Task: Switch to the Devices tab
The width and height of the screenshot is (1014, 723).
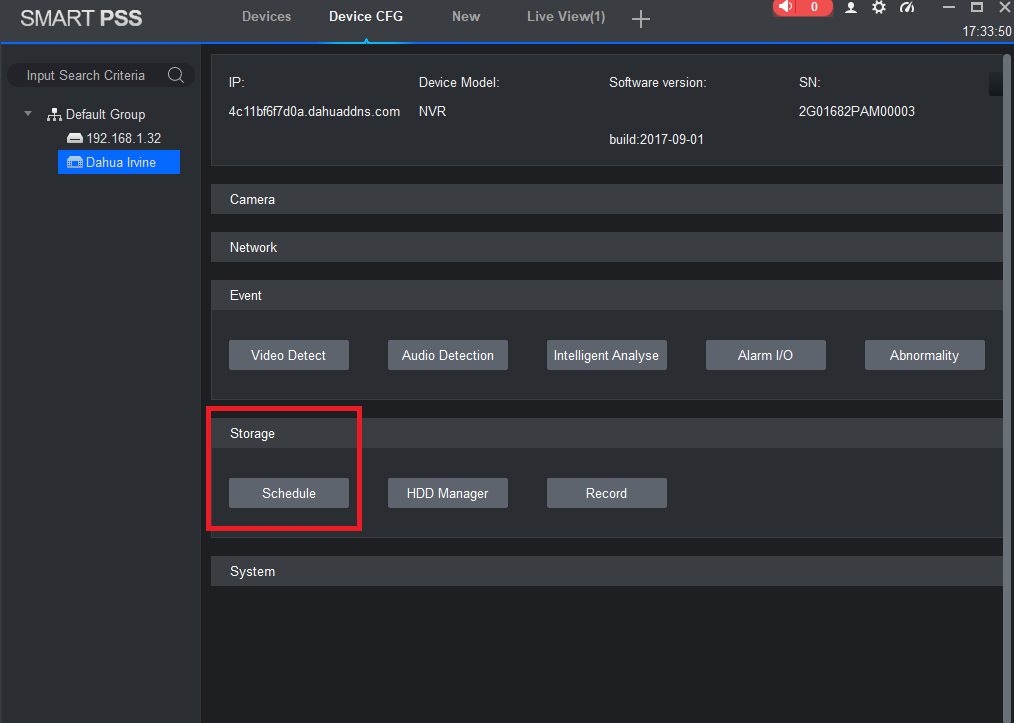Action: (x=266, y=16)
